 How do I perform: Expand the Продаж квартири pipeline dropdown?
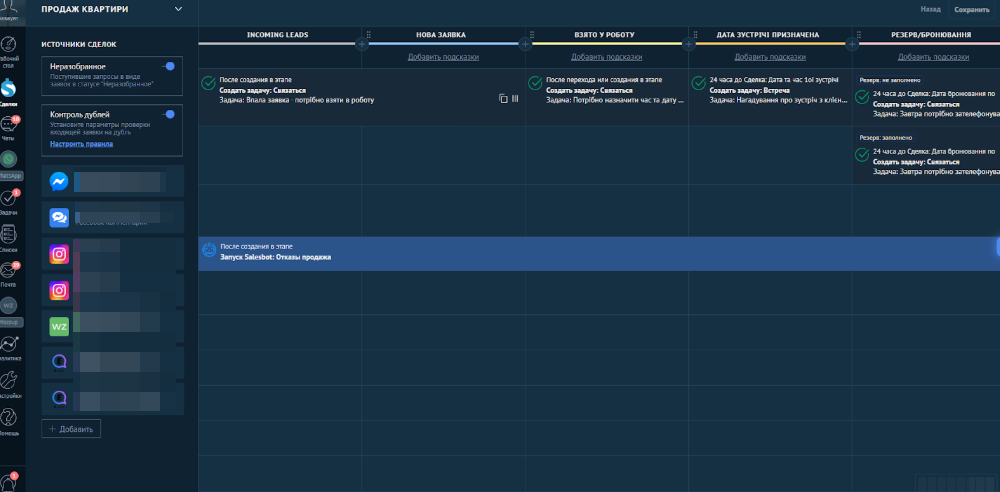coord(178,9)
